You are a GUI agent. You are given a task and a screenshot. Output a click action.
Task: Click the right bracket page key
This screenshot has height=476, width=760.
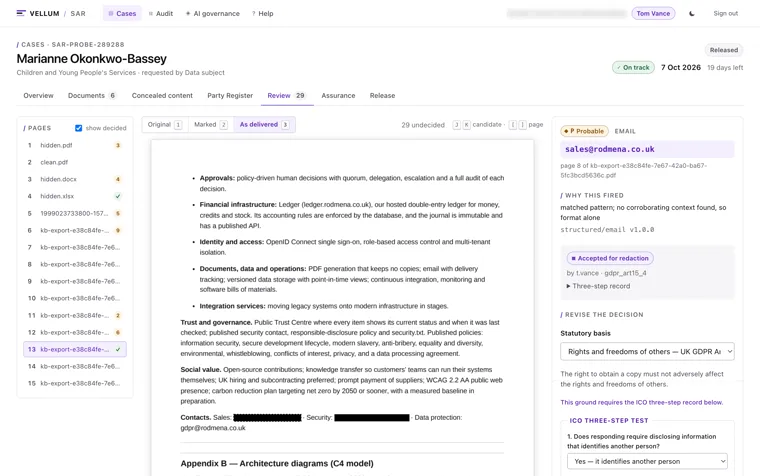(522, 125)
